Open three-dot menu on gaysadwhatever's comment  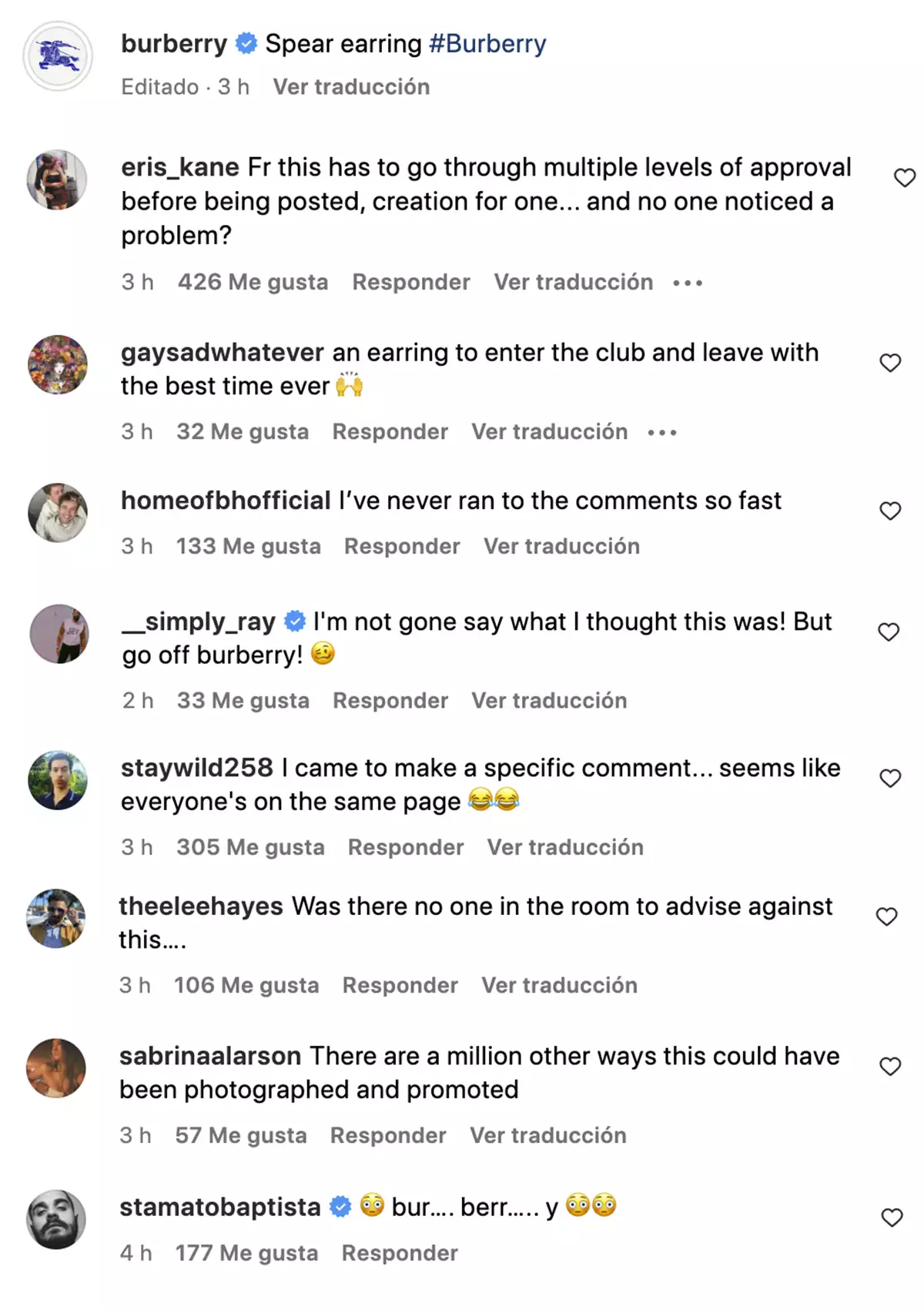tap(662, 433)
